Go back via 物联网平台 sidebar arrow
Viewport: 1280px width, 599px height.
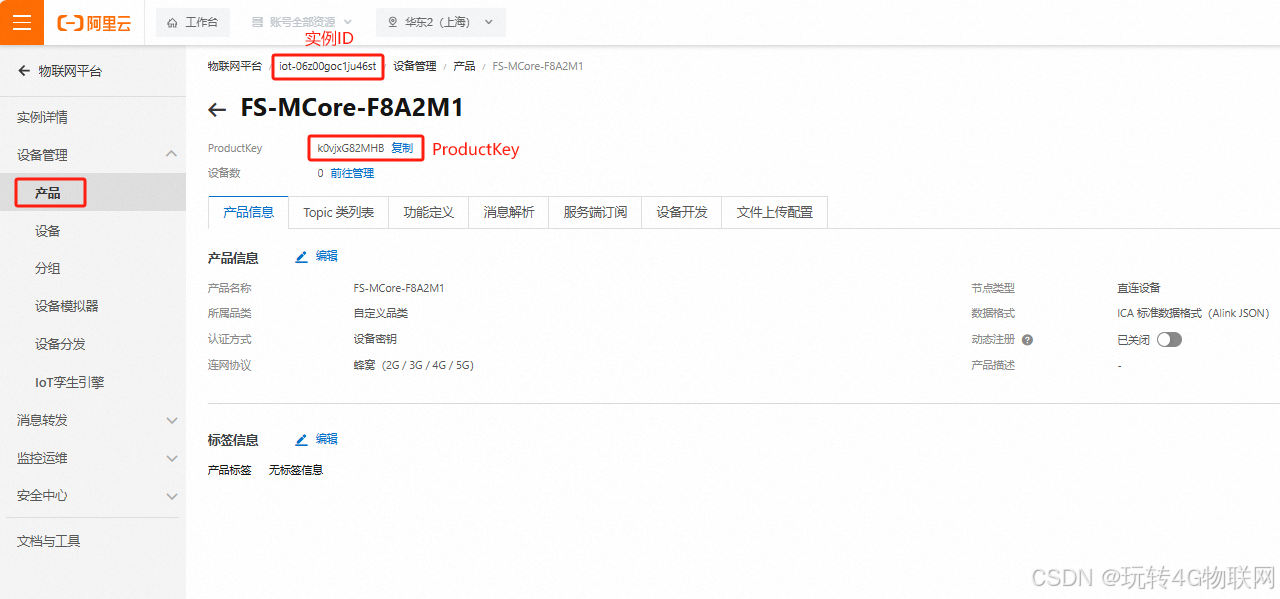tap(24, 71)
